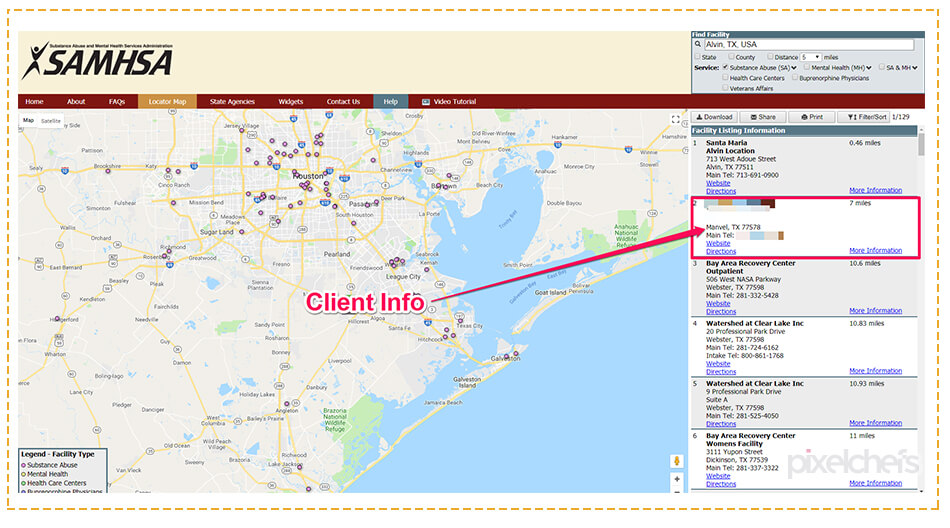Check the Buprenorphine Physicians box
The height and width of the screenshot is (528, 950).
pyautogui.click(x=795, y=78)
